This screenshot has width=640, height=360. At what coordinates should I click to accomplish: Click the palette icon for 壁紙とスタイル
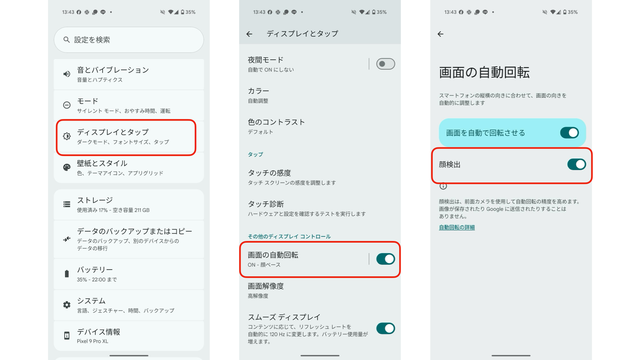coord(67,167)
